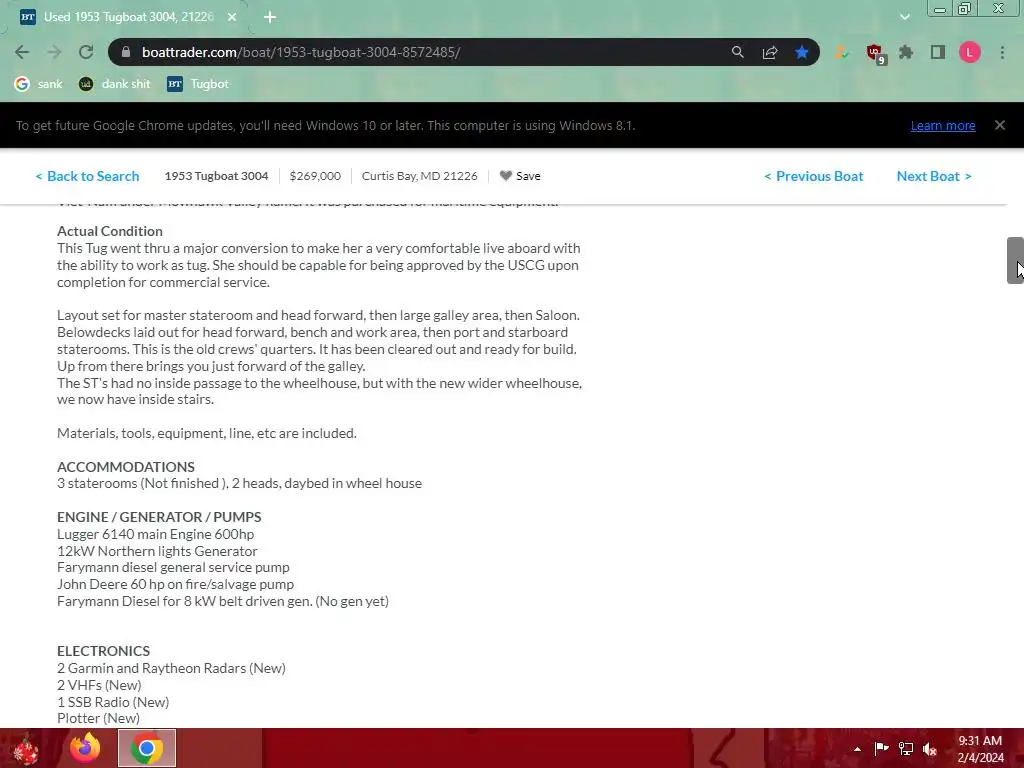Click the page vertical scrollbar thumb
1024x768 pixels.
coord(1015,260)
